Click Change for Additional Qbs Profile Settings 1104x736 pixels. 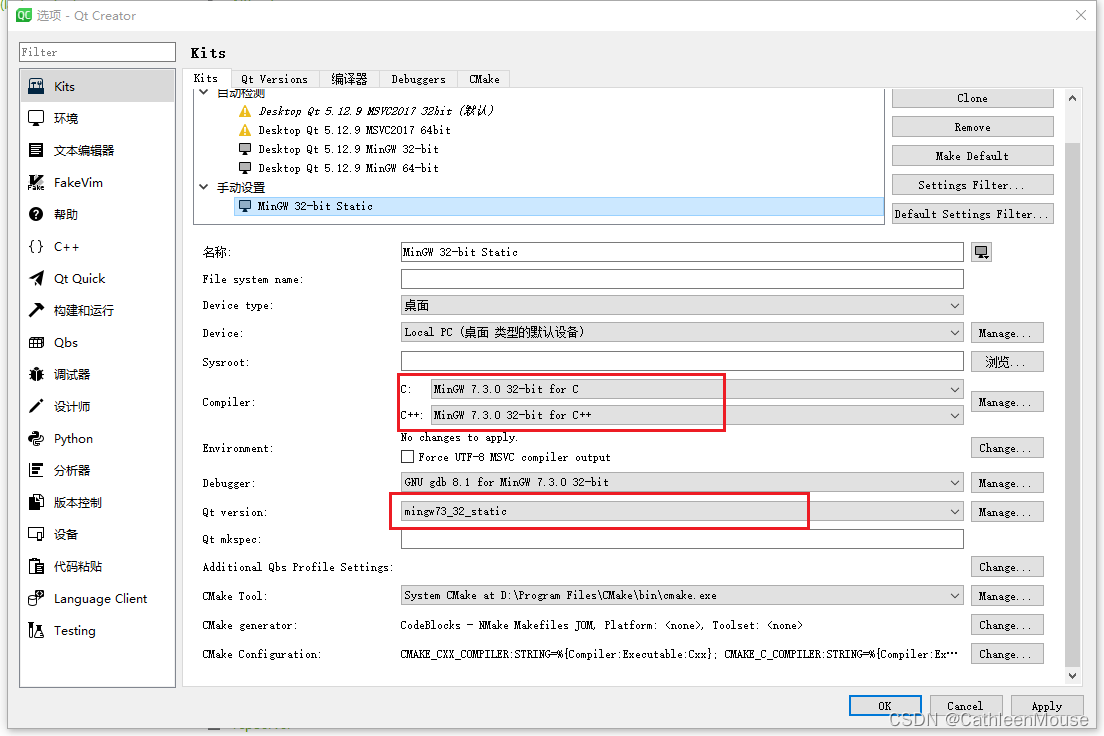coord(1007,567)
